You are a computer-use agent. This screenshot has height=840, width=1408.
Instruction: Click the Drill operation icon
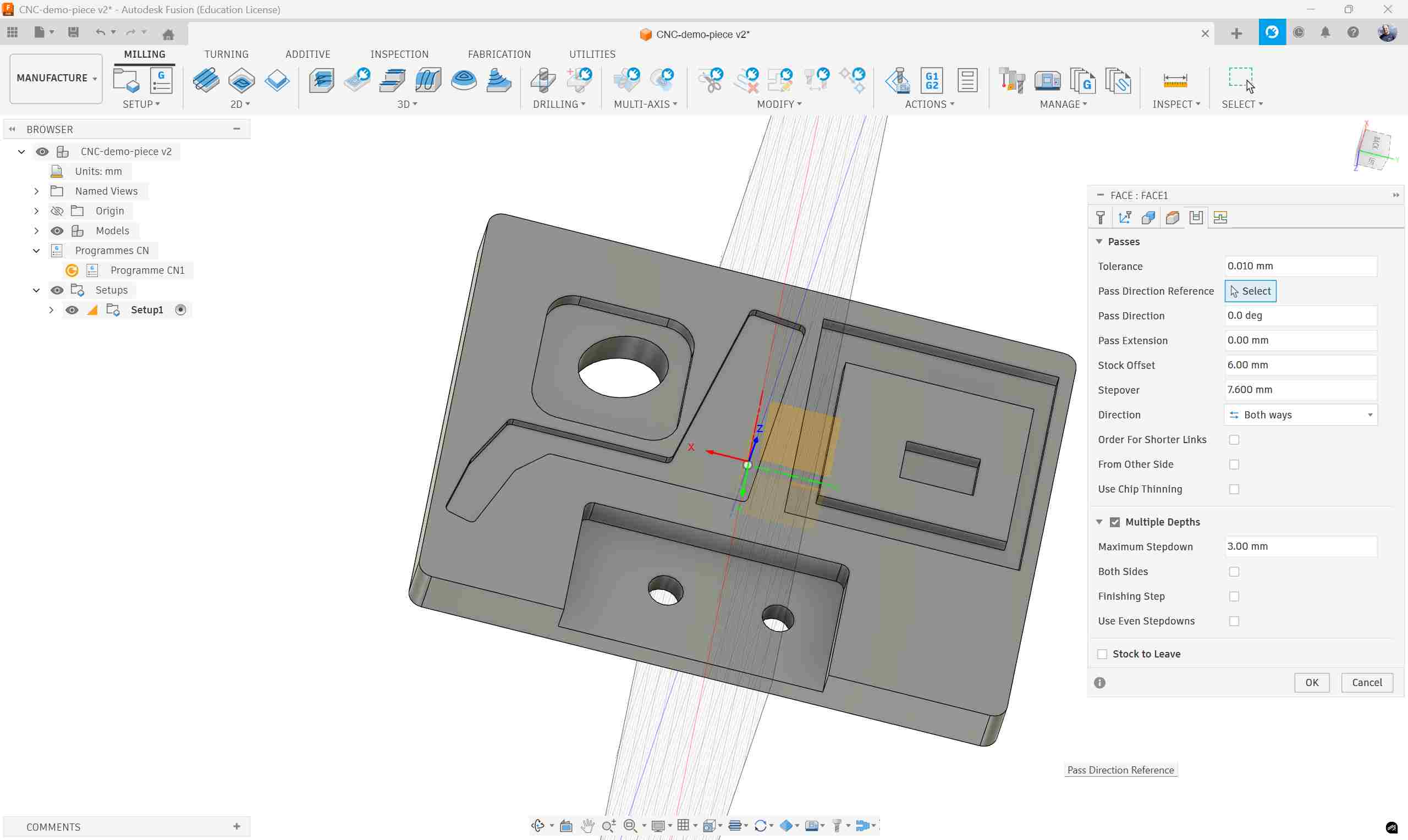tap(543, 80)
